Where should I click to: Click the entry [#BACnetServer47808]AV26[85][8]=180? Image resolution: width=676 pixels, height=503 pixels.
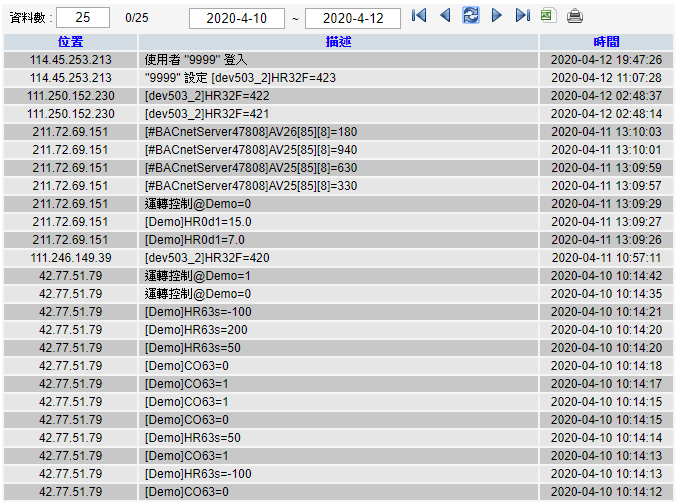pyautogui.click(x=338, y=132)
